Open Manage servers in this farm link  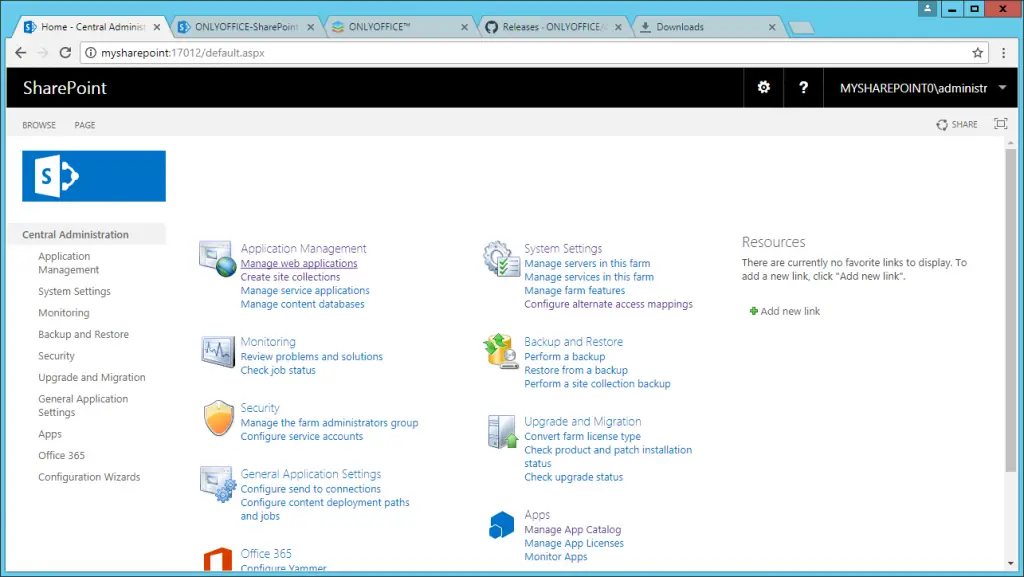[587, 264]
